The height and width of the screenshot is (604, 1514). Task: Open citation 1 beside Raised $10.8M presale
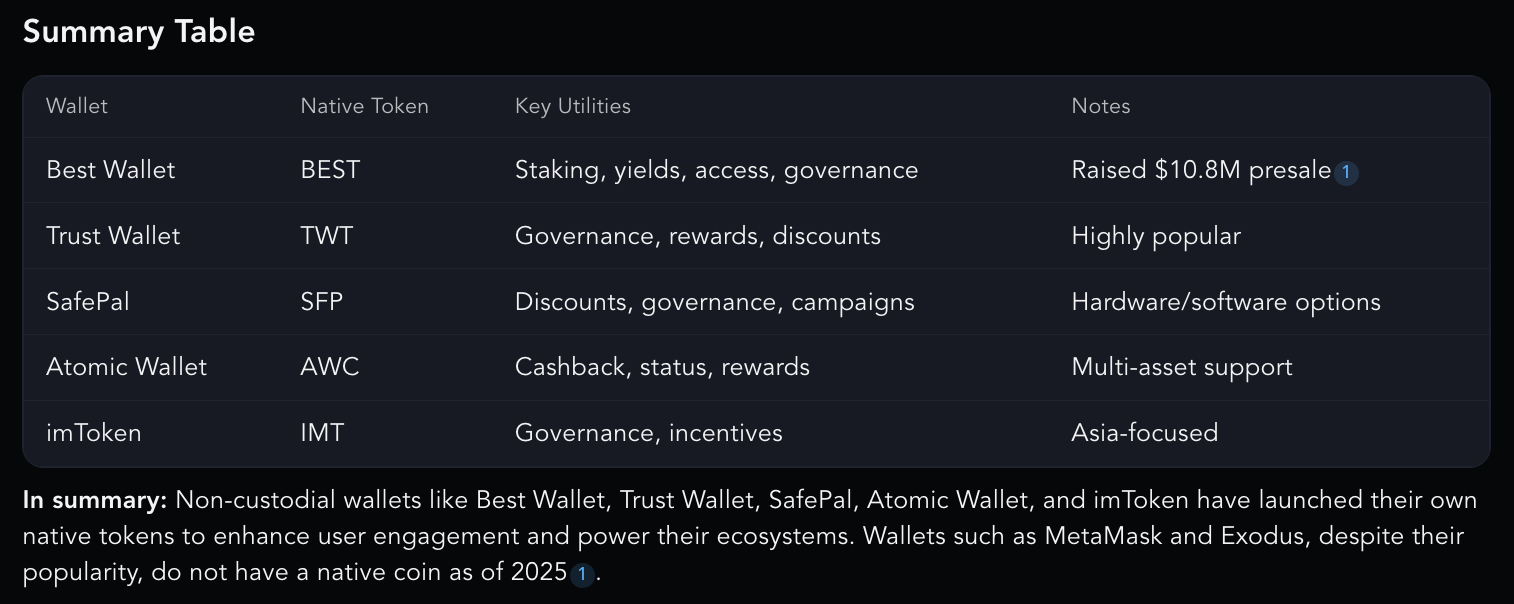(1346, 172)
